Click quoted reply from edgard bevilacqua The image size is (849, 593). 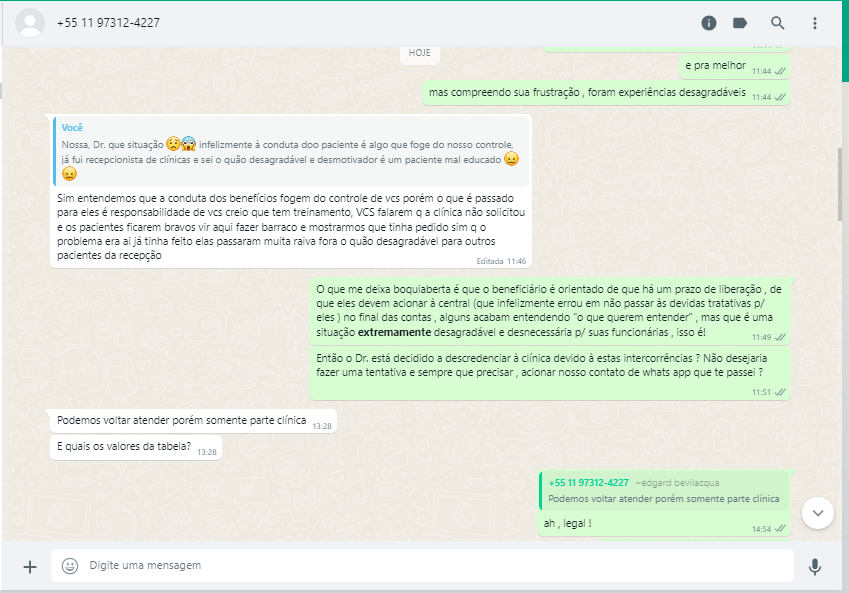[664, 491]
